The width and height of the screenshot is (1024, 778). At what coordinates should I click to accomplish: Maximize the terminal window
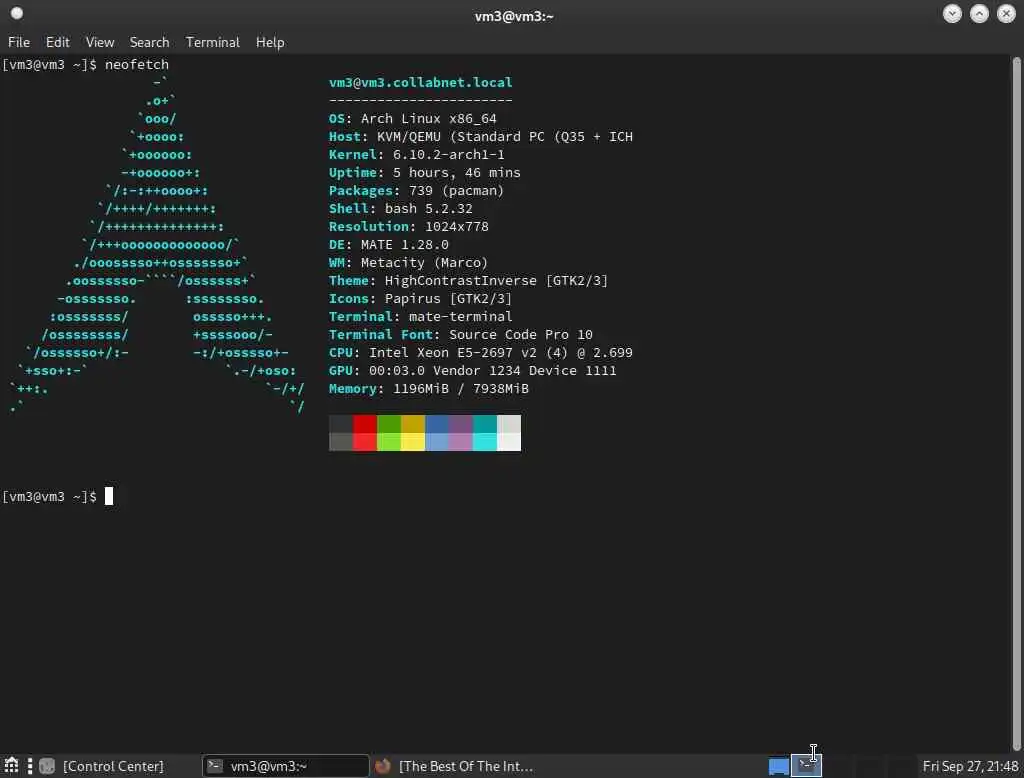[x=979, y=14]
